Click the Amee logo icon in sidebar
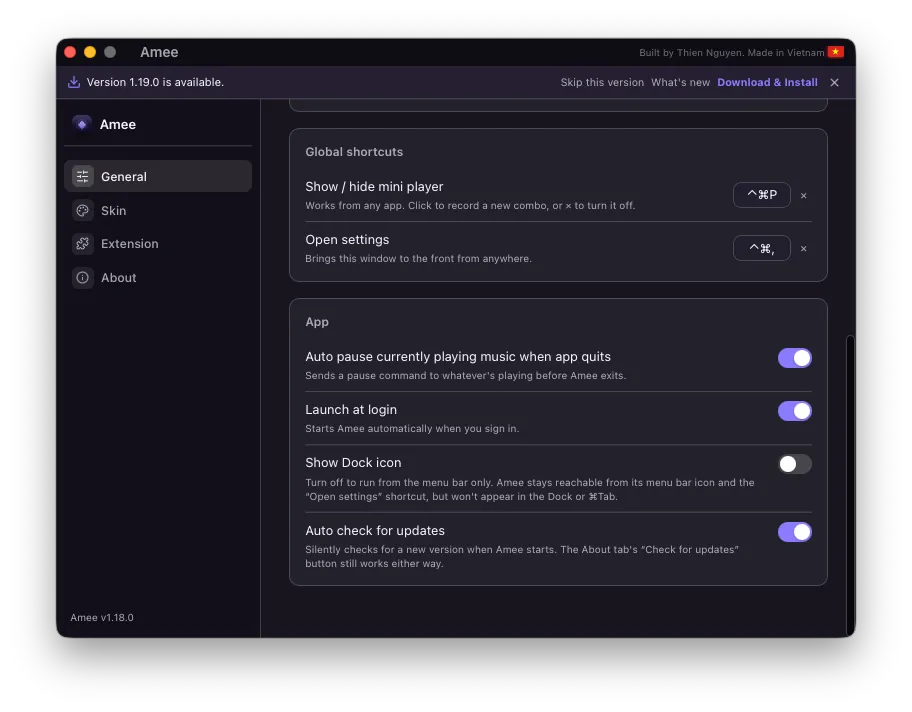 82,124
